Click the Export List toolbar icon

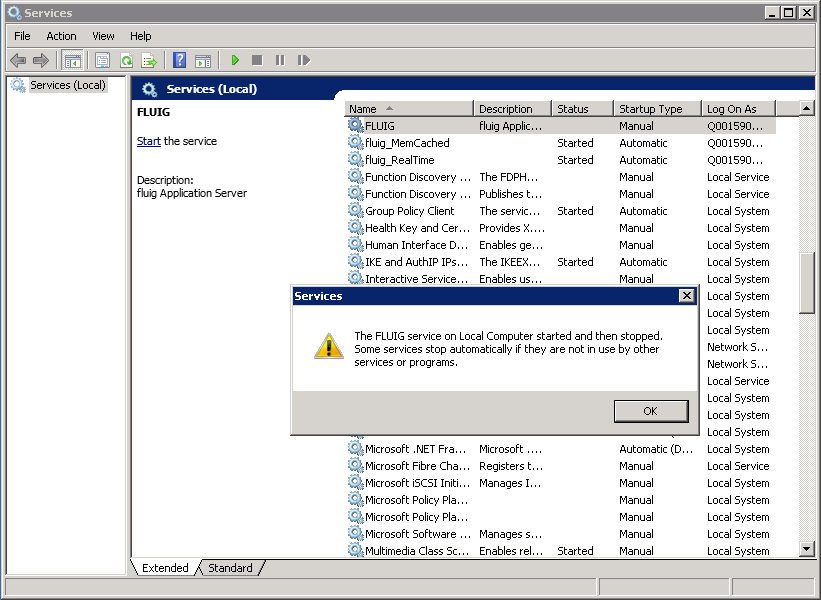149,61
